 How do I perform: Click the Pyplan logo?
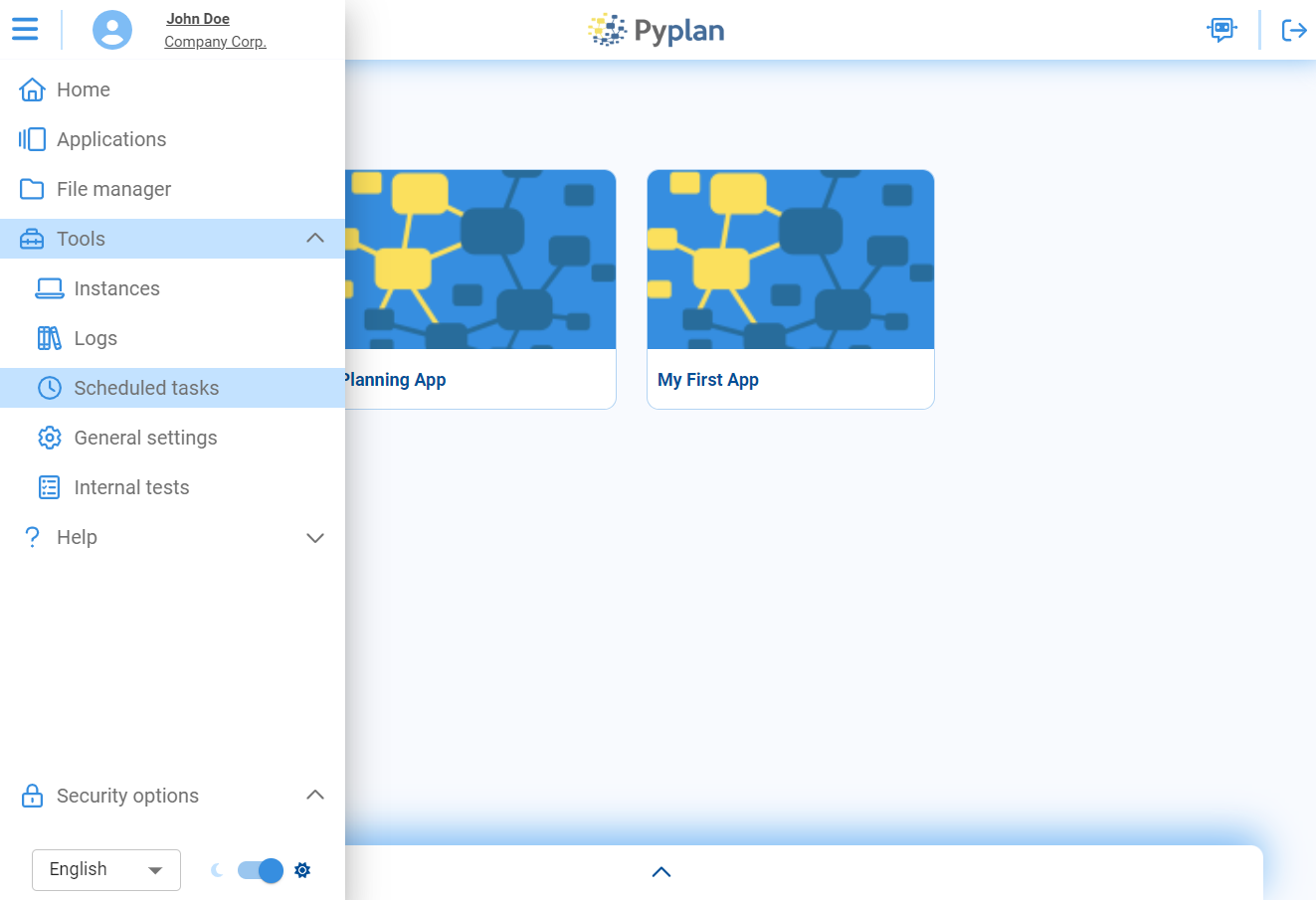pyautogui.click(x=657, y=31)
